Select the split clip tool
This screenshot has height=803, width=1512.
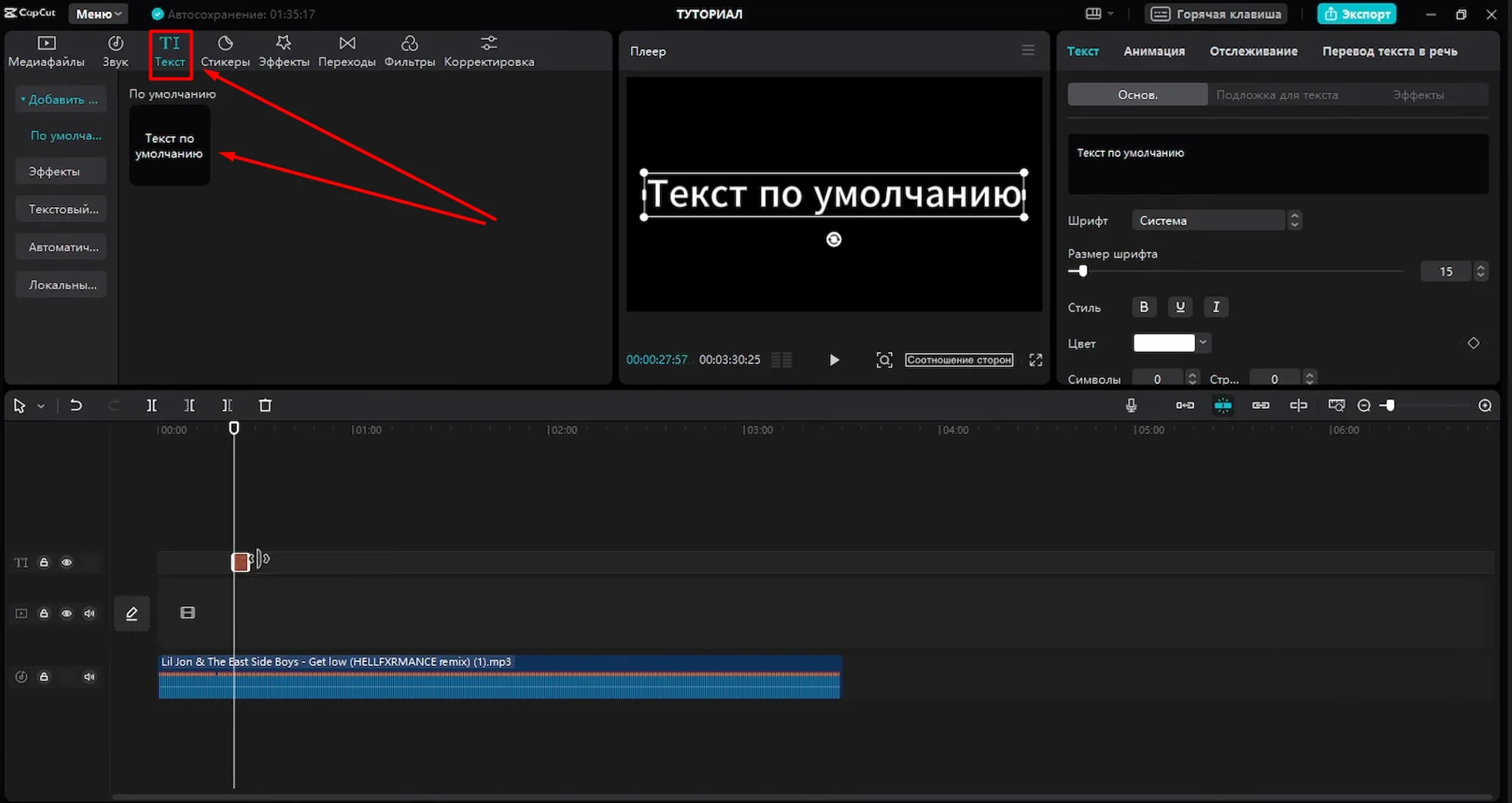pyautogui.click(x=152, y=405)
